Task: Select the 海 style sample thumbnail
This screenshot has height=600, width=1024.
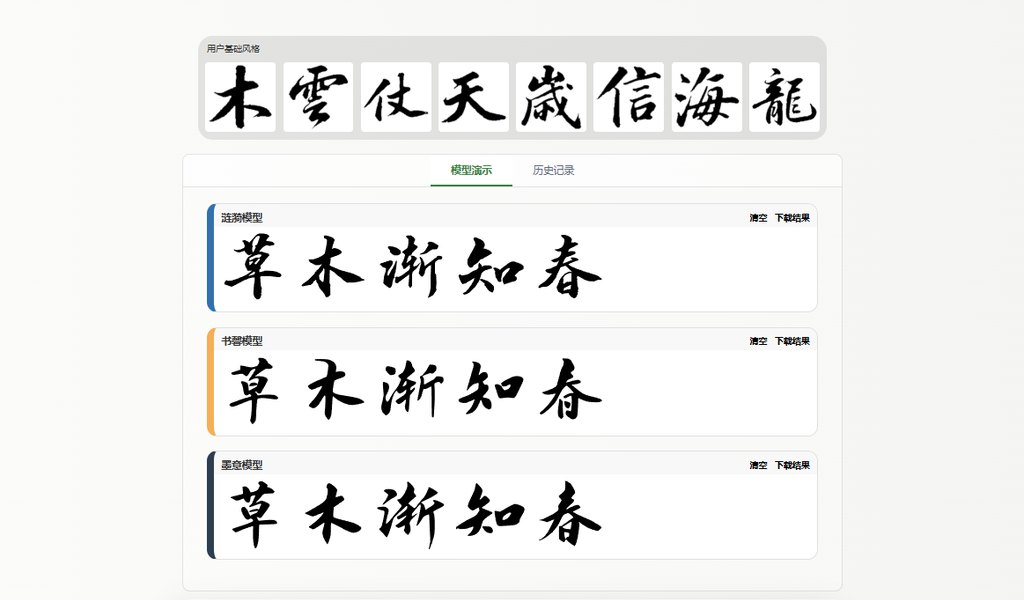Action: coord(707,97)
